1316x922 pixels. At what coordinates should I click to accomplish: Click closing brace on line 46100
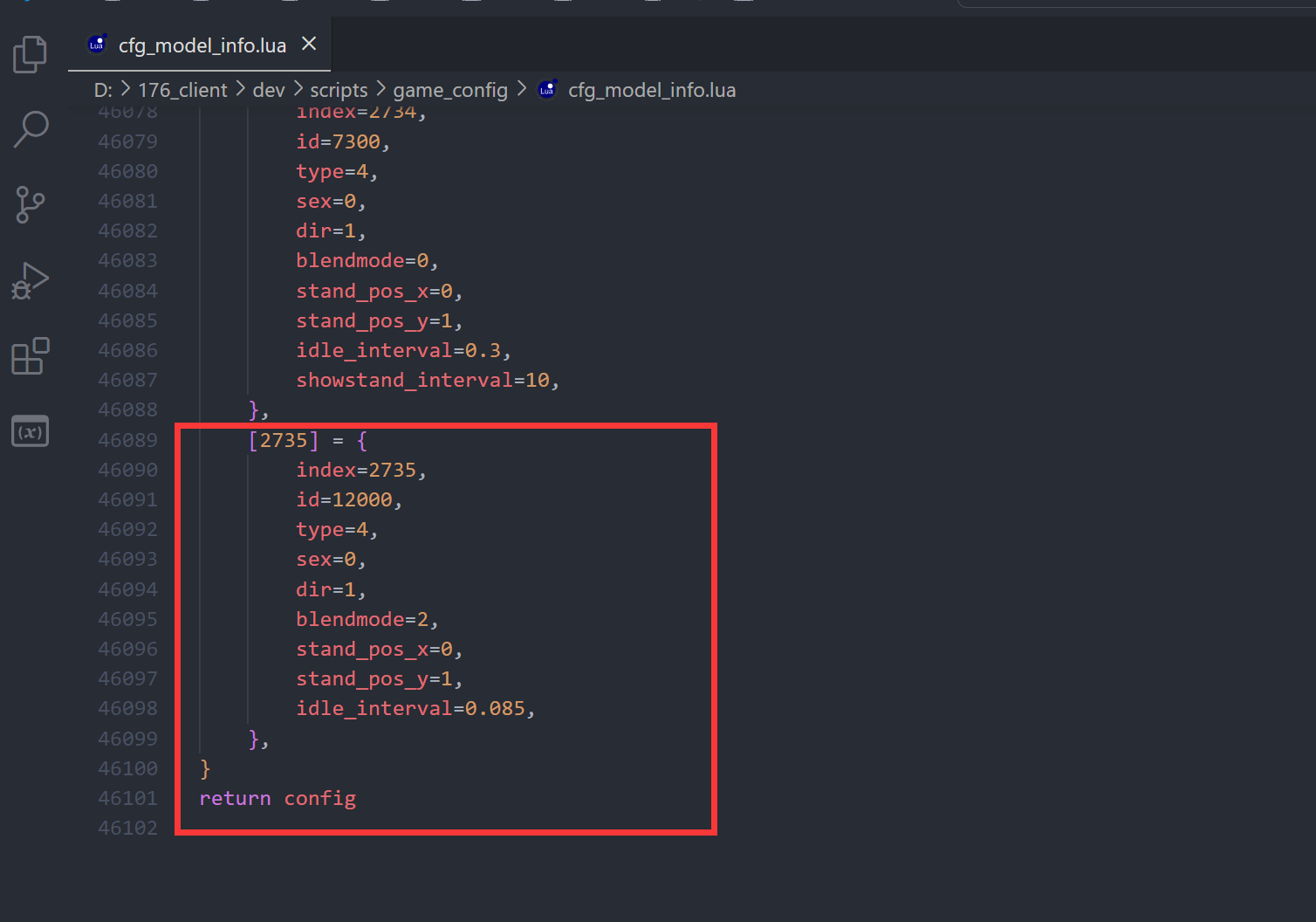coord(205,768)
